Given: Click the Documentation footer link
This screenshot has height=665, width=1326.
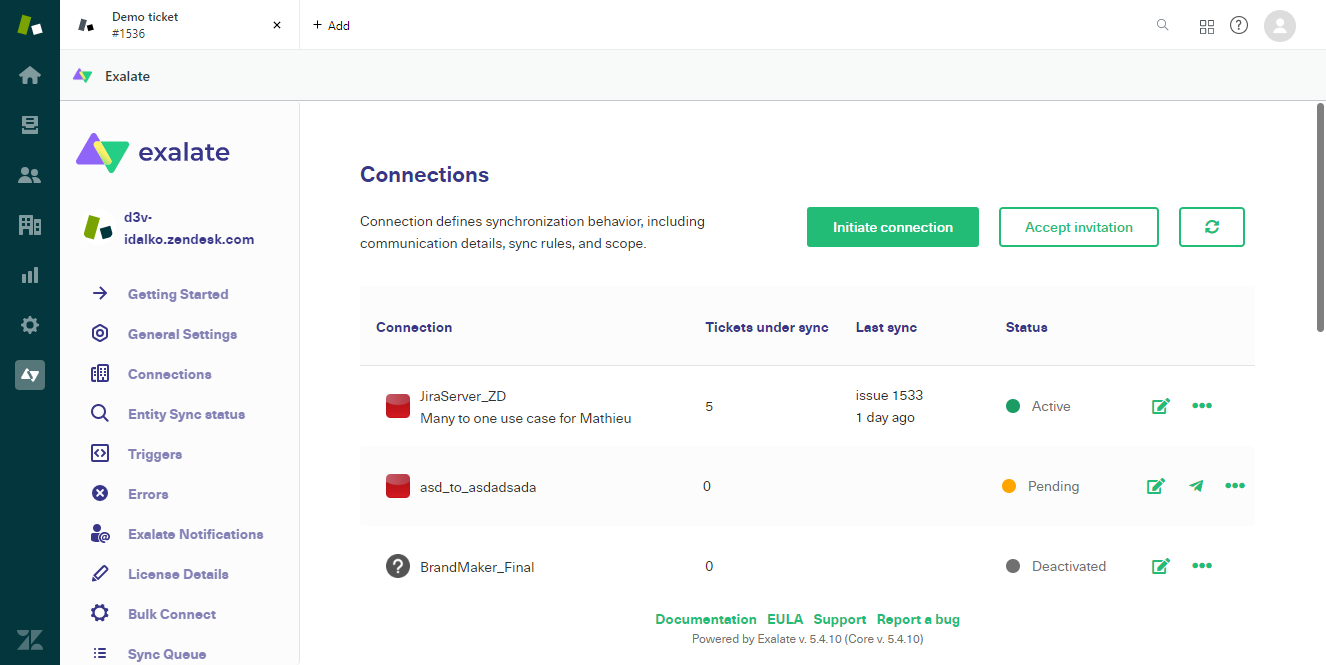Looking at the screenshot, I should point(706,619).
